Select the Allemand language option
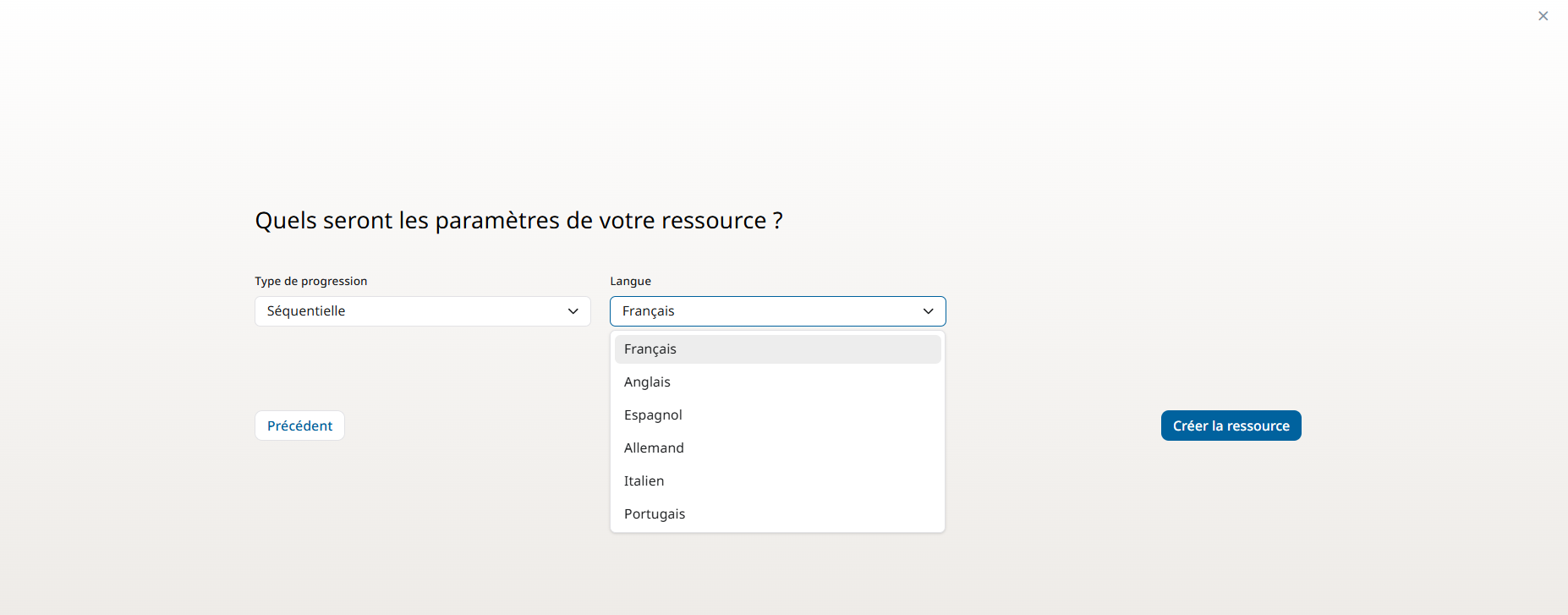The height and width of the screenshot is (615, 1568). 654,448
